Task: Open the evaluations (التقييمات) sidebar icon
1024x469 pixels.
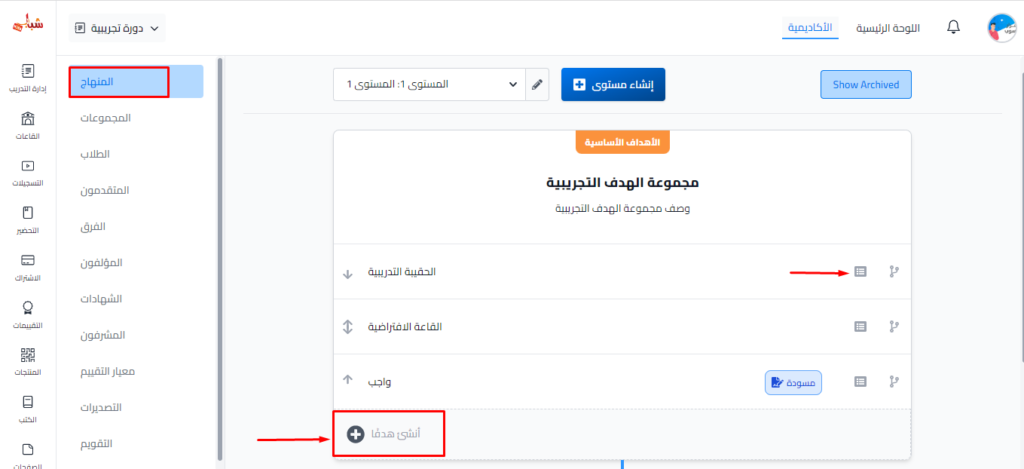Action: coord(27,308)
